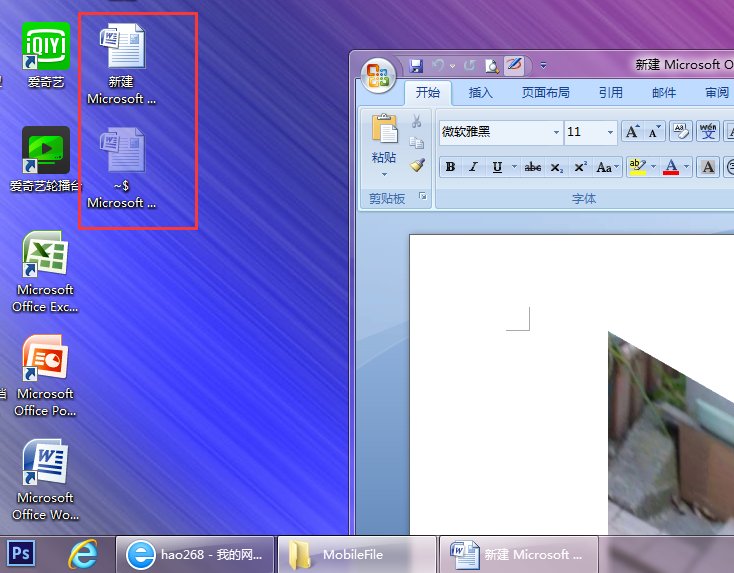Switch to the MobileFile folder taskbar window
The image size is (734, 573).
coord(357,555)
